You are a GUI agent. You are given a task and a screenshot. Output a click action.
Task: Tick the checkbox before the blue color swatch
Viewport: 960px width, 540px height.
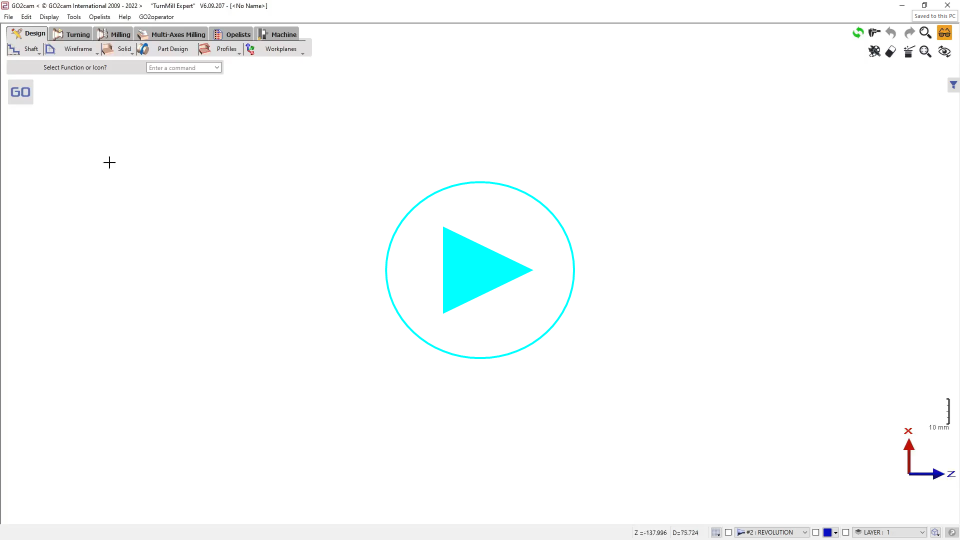coord(815,533)
